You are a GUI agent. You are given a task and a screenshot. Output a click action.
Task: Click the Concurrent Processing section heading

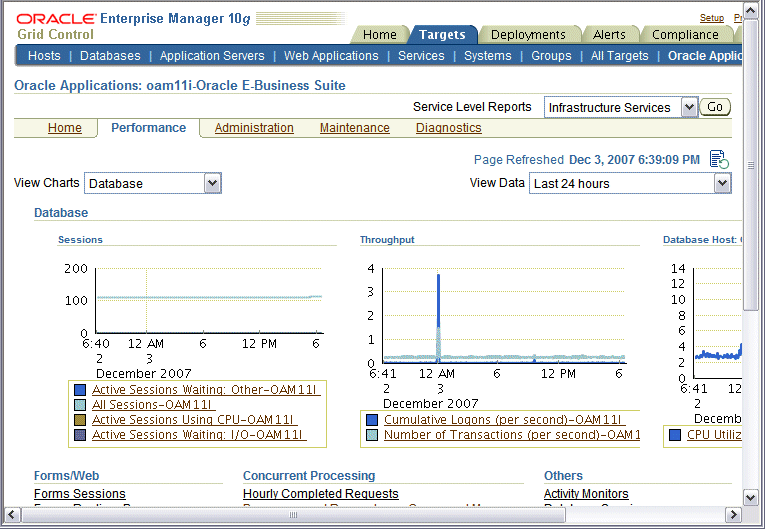tap(309, 476)
